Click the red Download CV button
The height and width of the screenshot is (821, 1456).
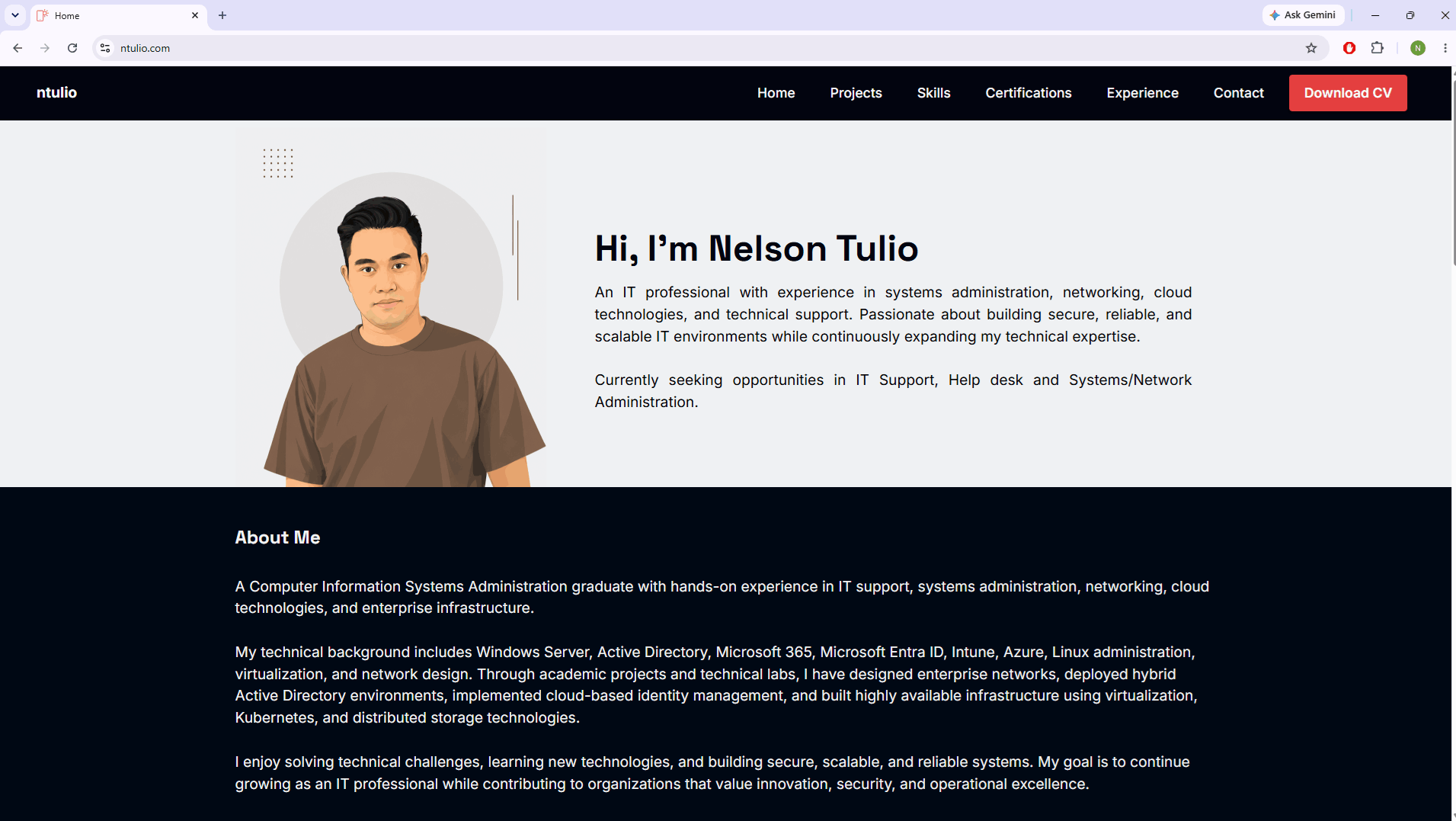(1347, 93)
